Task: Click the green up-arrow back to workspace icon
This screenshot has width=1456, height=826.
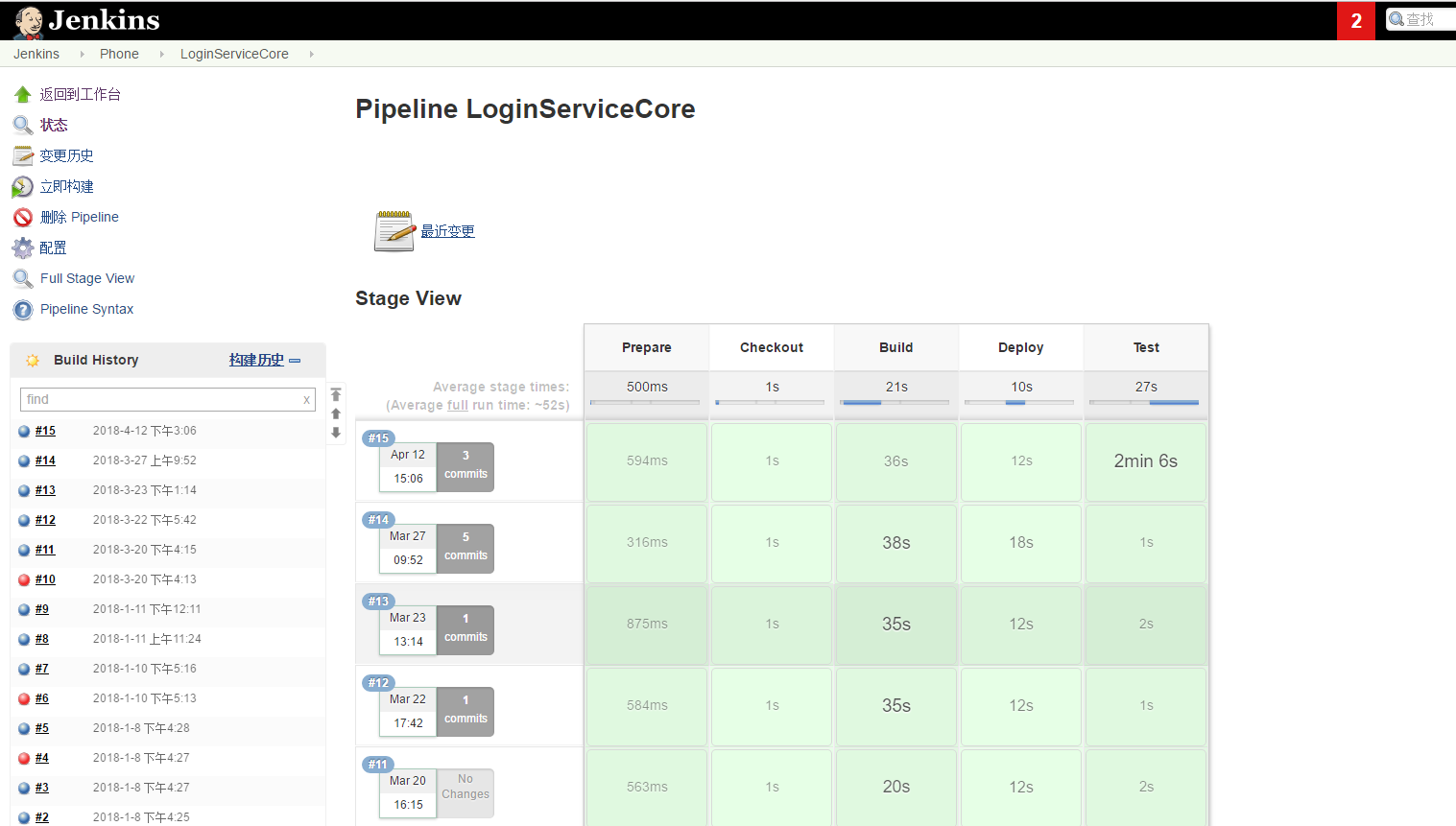Action: click(x=23, y=94)
